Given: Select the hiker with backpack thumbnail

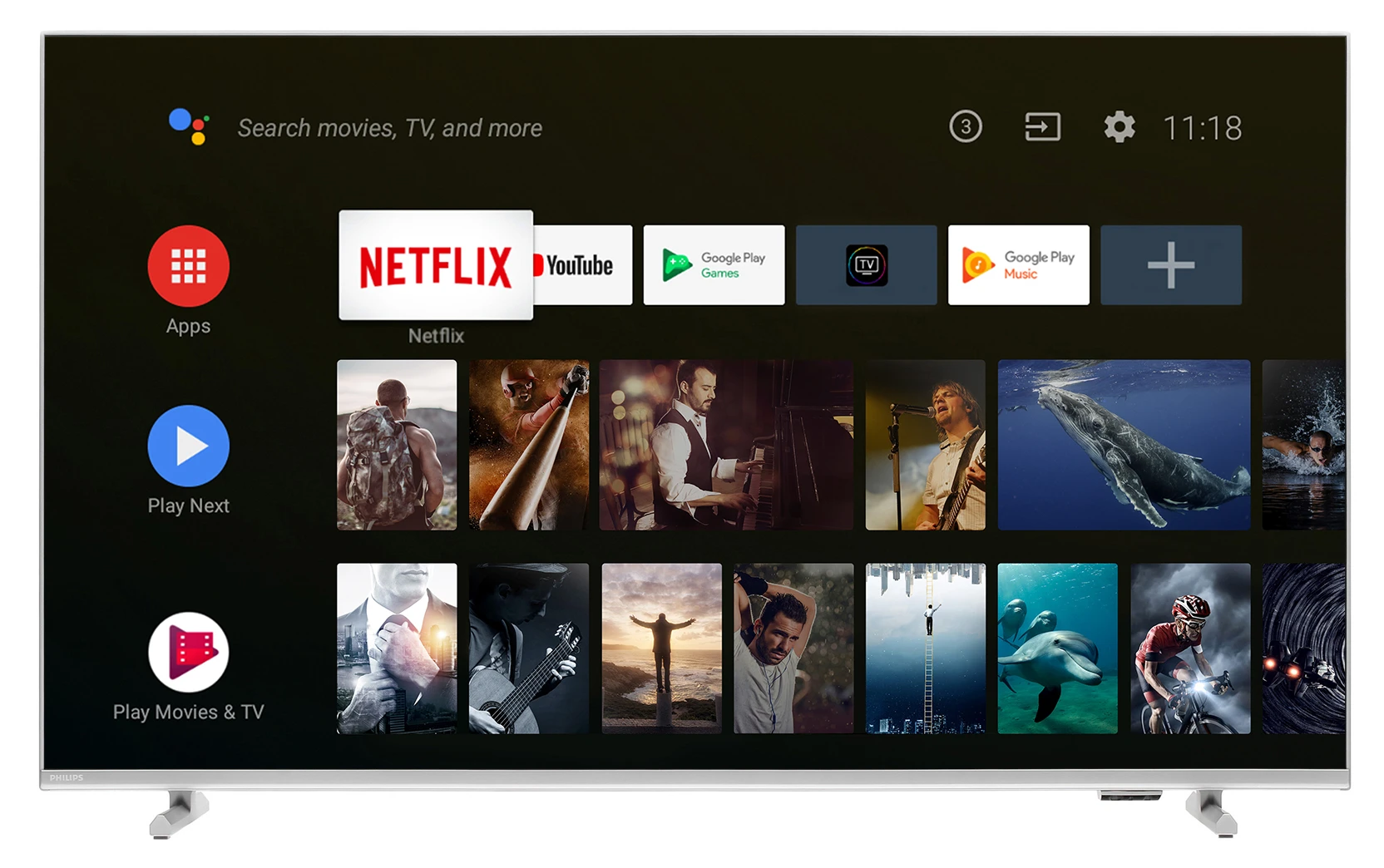Looking at the screenshot, I should coord(397,445).
